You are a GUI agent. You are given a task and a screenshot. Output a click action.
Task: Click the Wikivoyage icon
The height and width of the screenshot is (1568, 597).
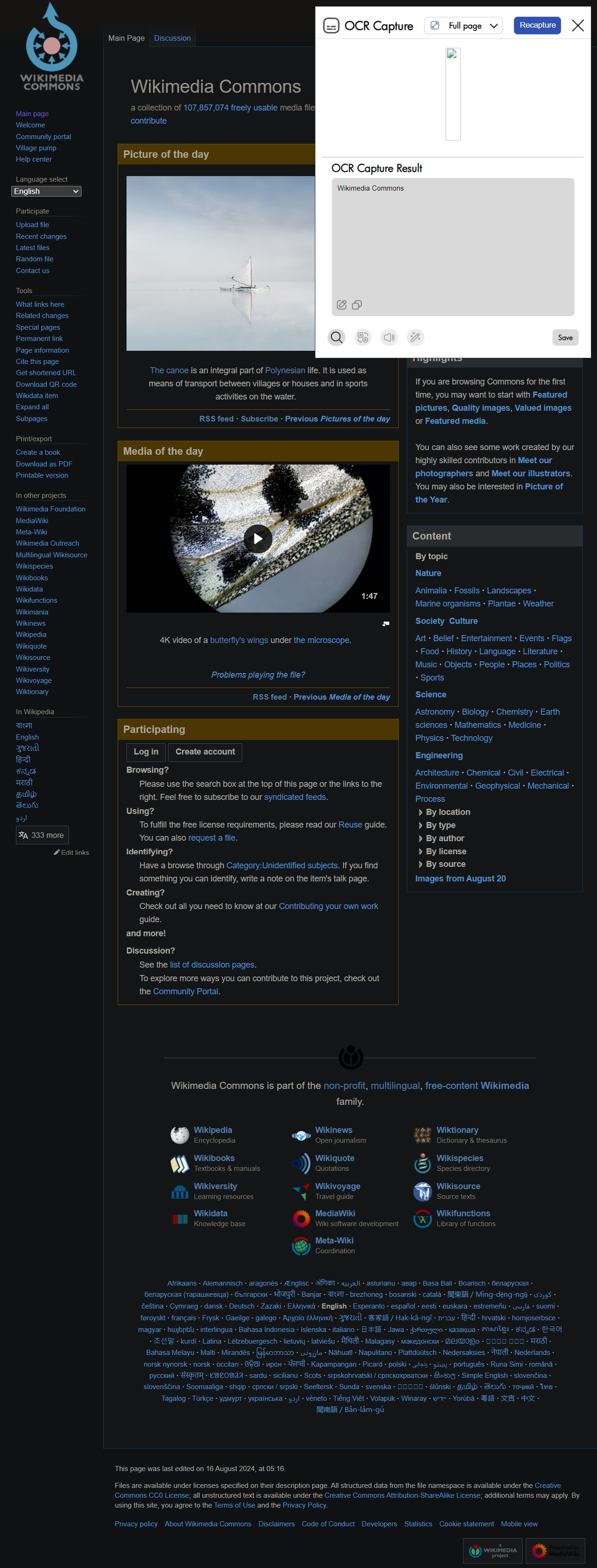tap(301, 1192)
